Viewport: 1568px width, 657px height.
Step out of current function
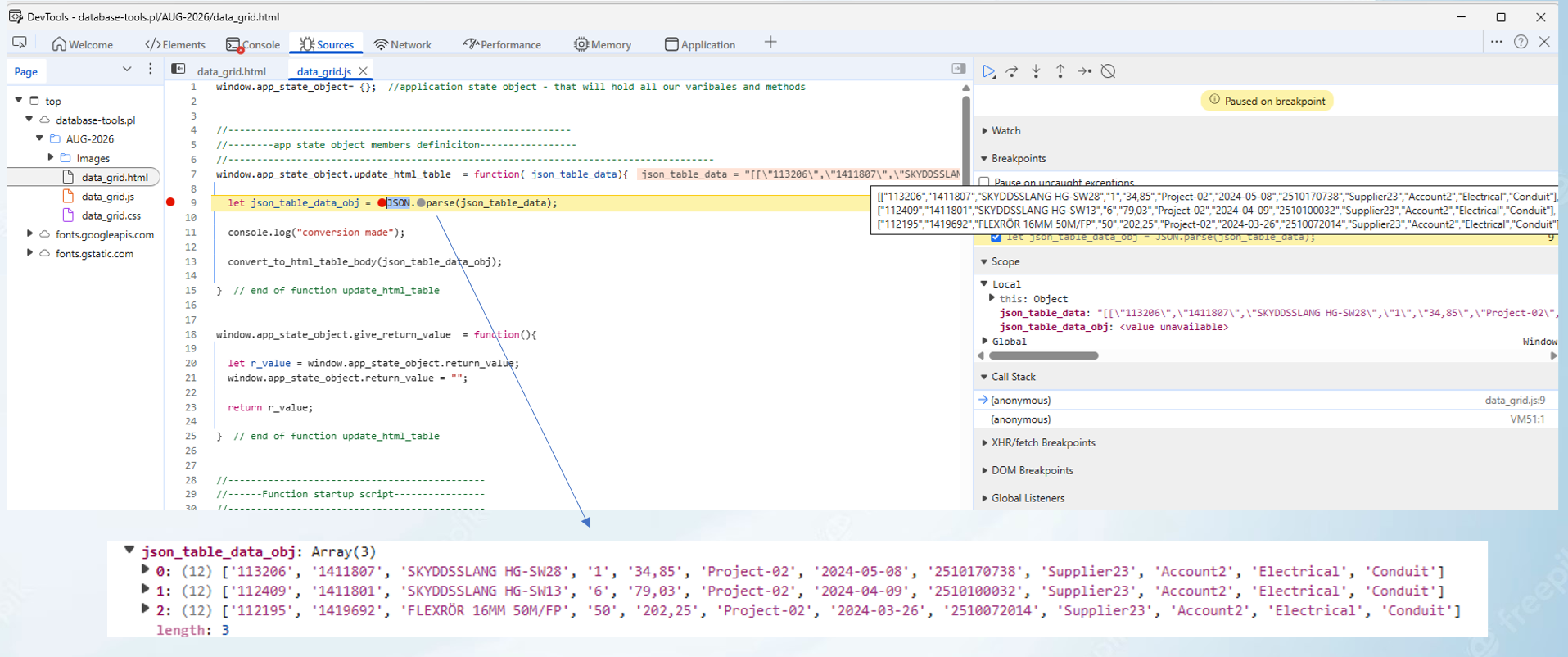[1060, 71]
